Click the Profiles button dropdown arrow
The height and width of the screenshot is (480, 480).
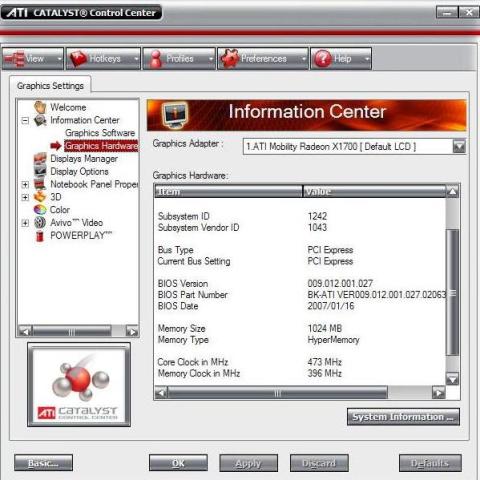(x=211, y=59)
